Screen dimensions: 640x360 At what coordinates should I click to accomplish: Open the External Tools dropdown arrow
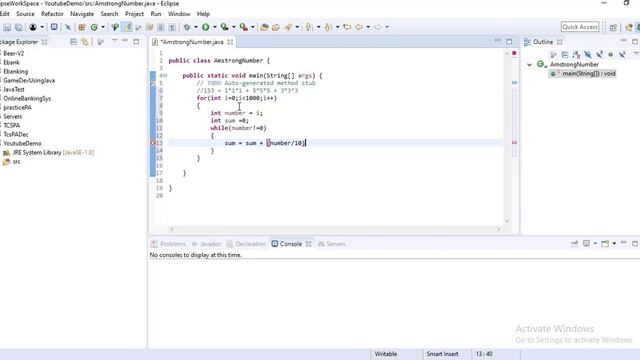tap(253, 27)
